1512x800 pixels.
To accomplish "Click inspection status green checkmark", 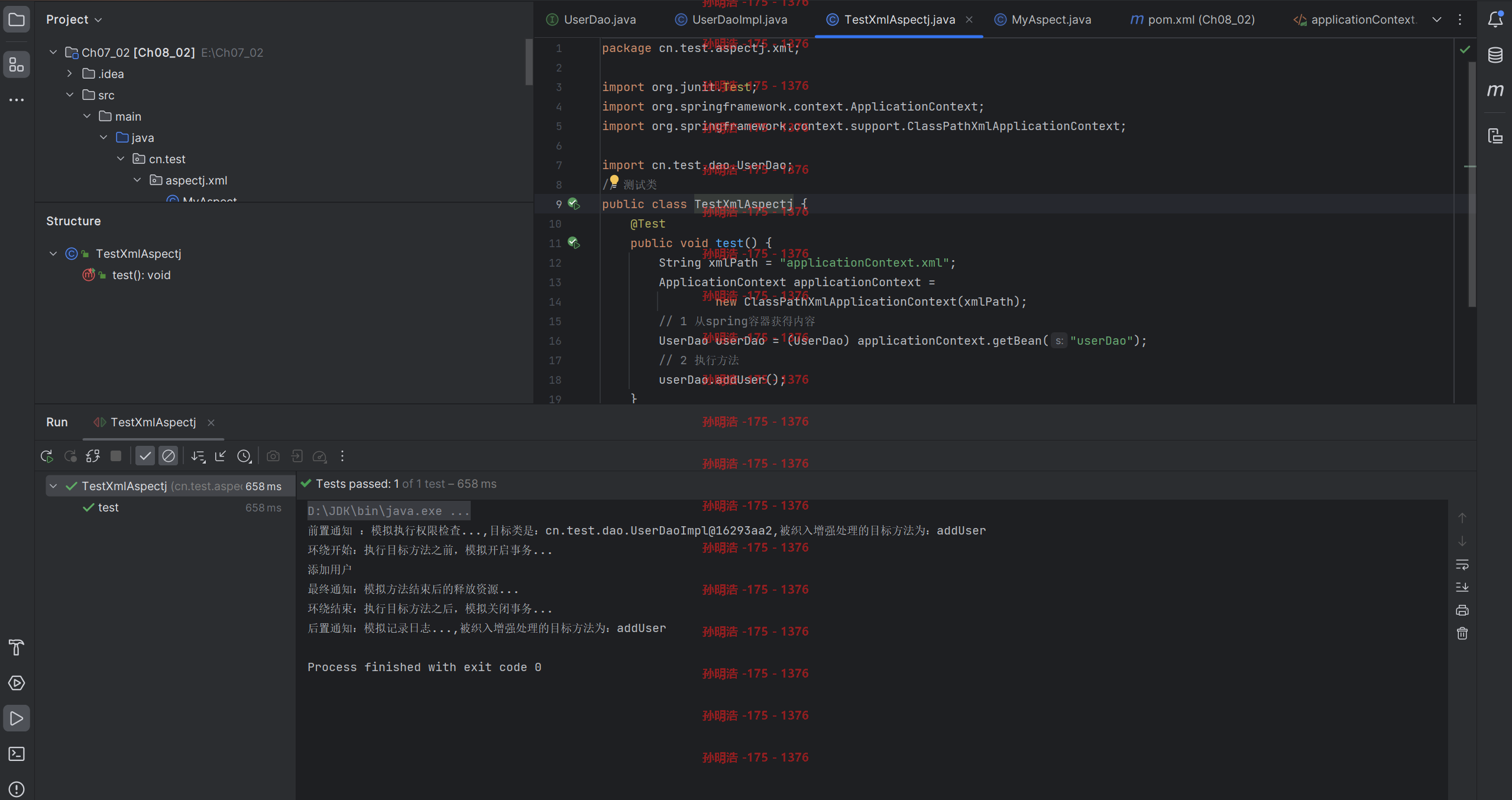I will (x=1465, y=50).
